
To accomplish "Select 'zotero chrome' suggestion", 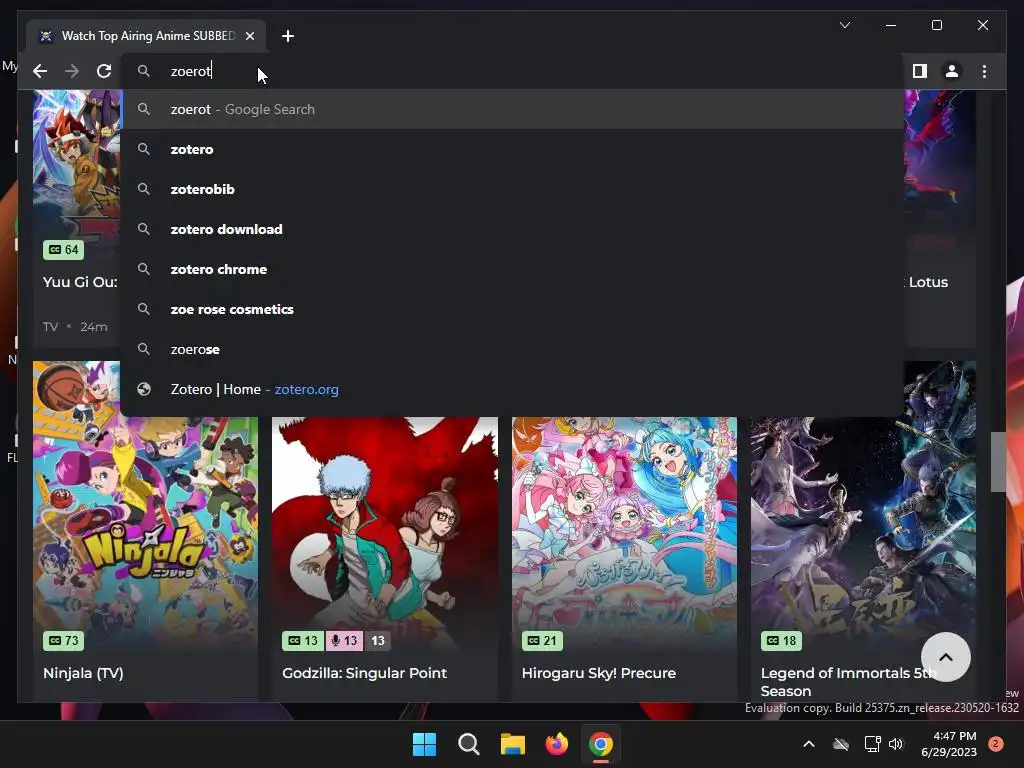I will (513, 269).
